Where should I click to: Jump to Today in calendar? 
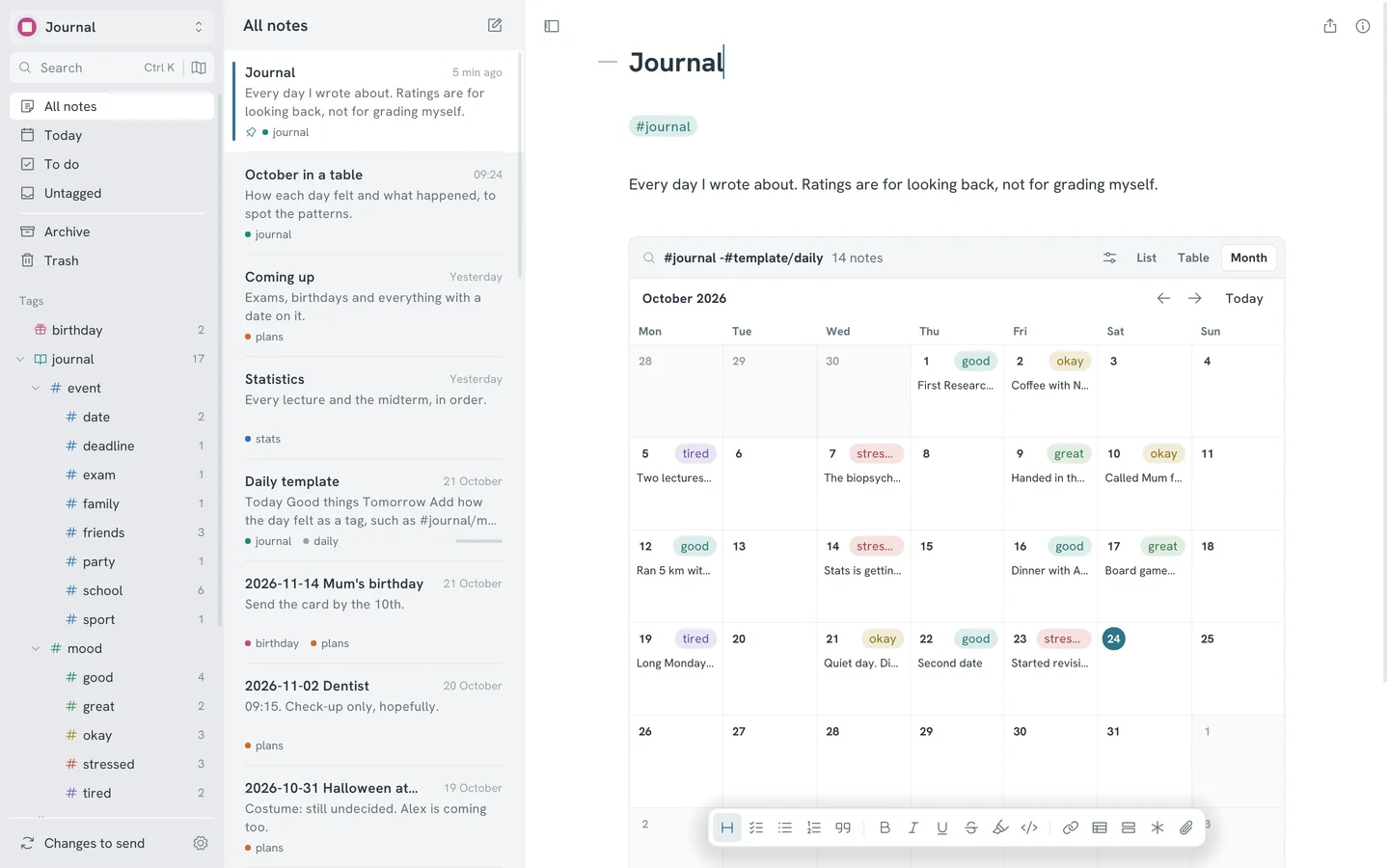click(x=1244, y=299)
